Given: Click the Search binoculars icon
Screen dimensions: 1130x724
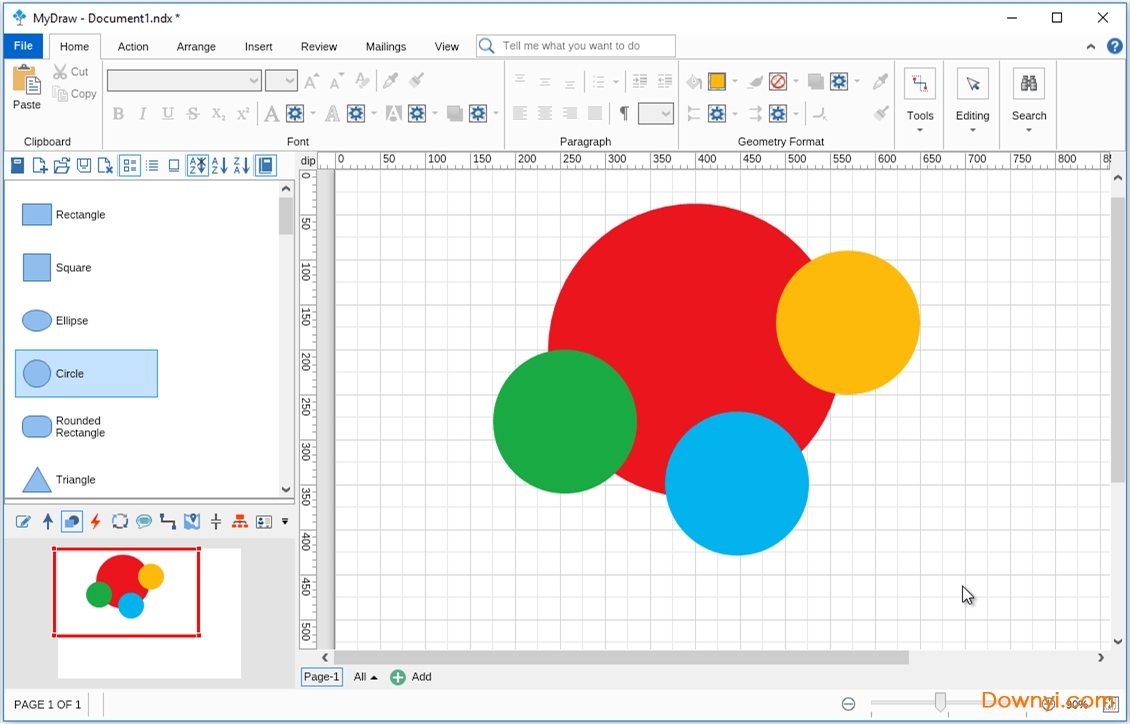Looking at the screenshot, I should click(1028, 85).
